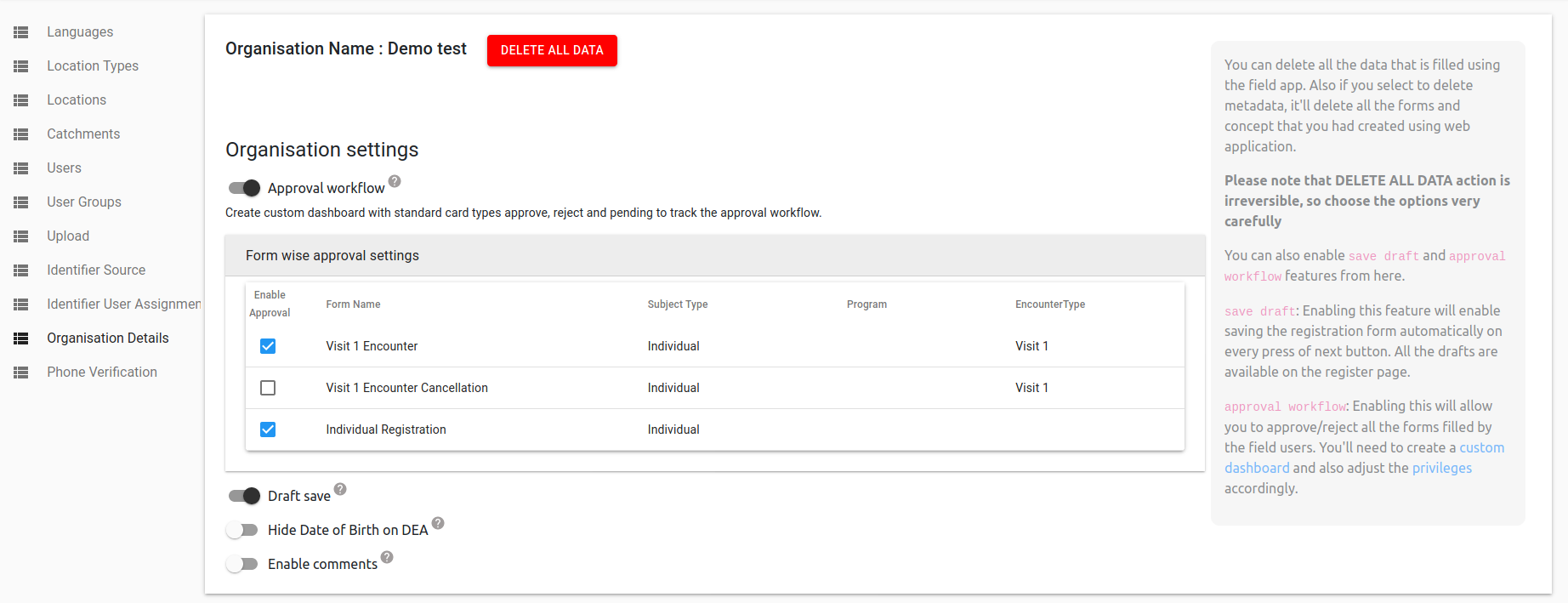Select Catchments in the sidebar
The height and width of the screenshot is (603, 1568).
(x=83, y=134)
